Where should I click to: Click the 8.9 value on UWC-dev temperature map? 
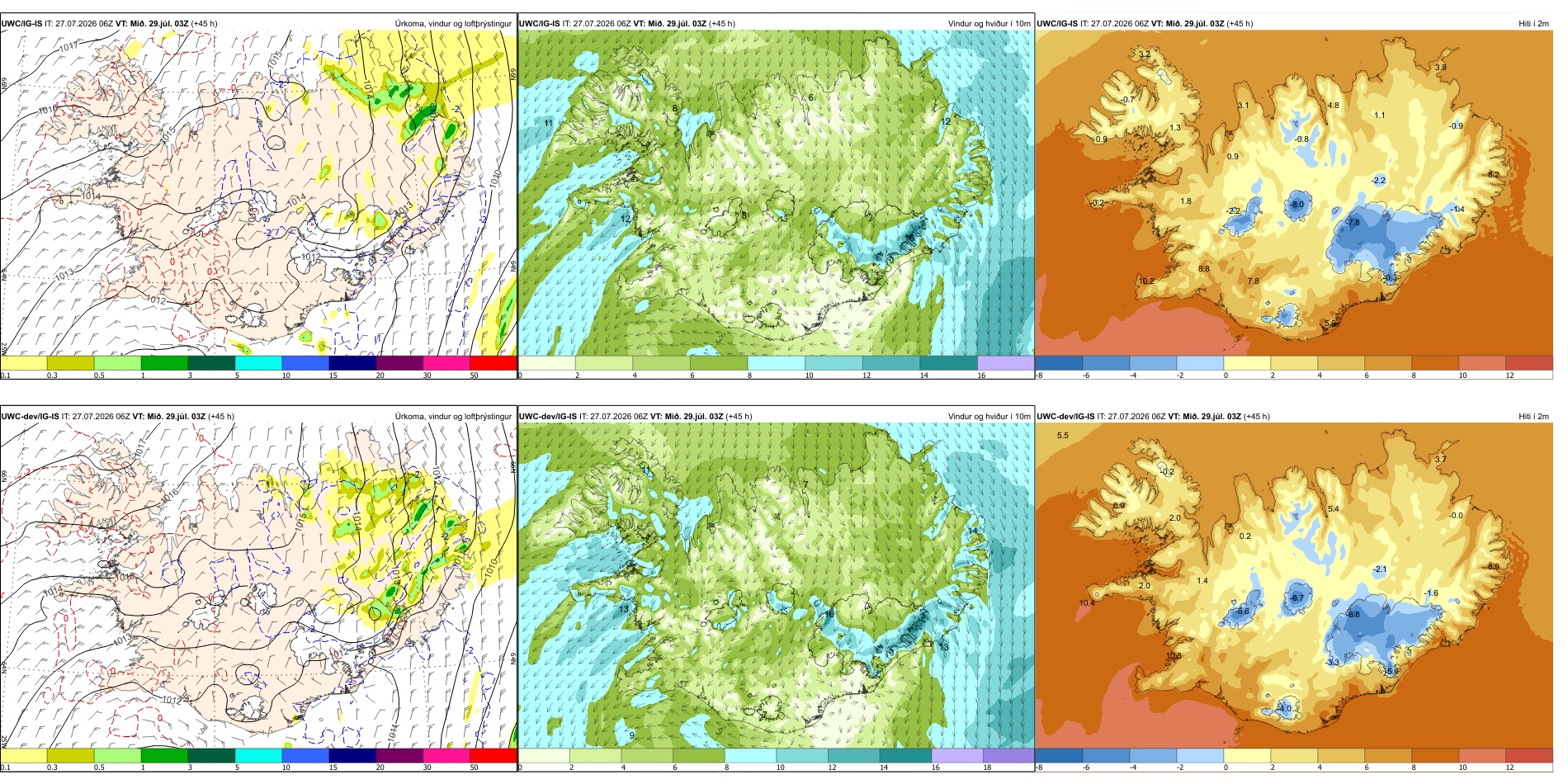tap(1493, 566)
